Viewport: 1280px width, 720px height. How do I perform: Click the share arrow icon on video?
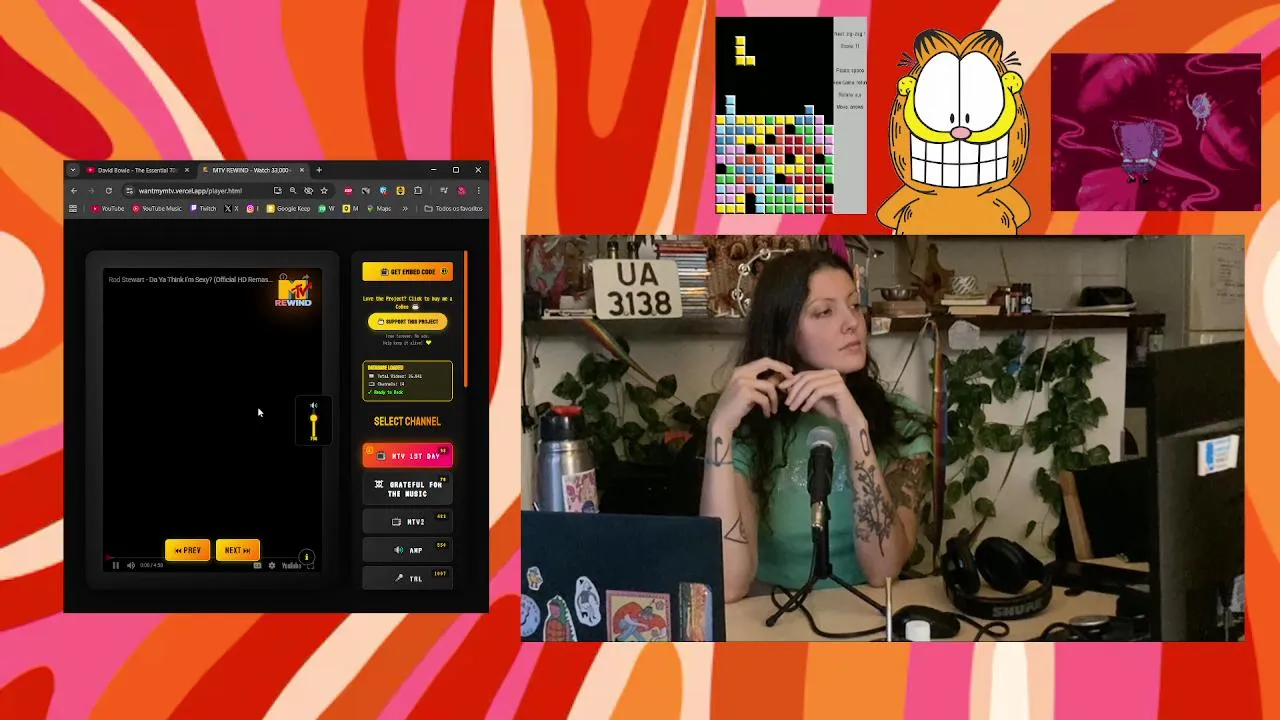click(x=306, y=277)
